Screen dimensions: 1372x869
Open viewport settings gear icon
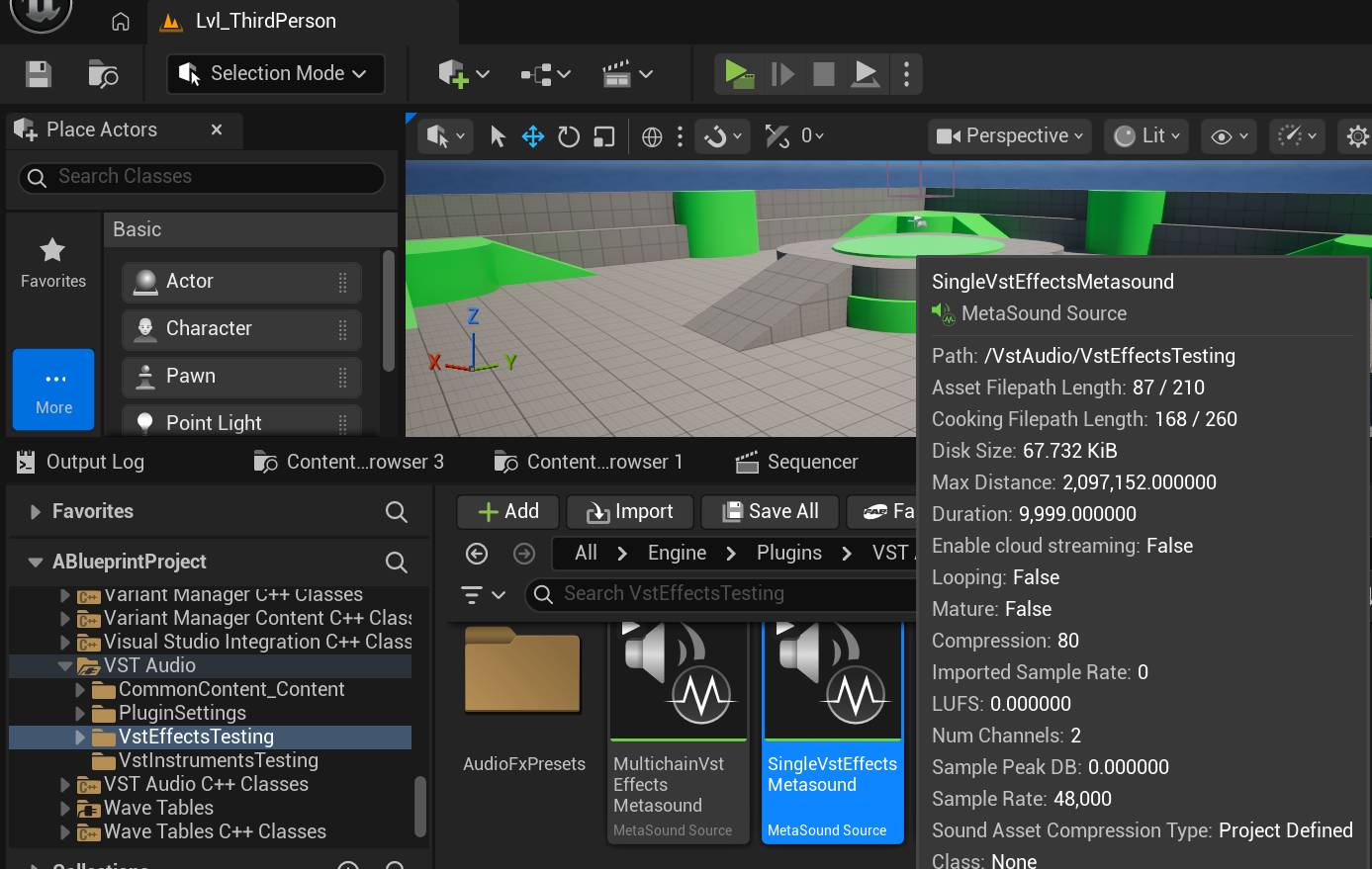(x=1357, y=136)
